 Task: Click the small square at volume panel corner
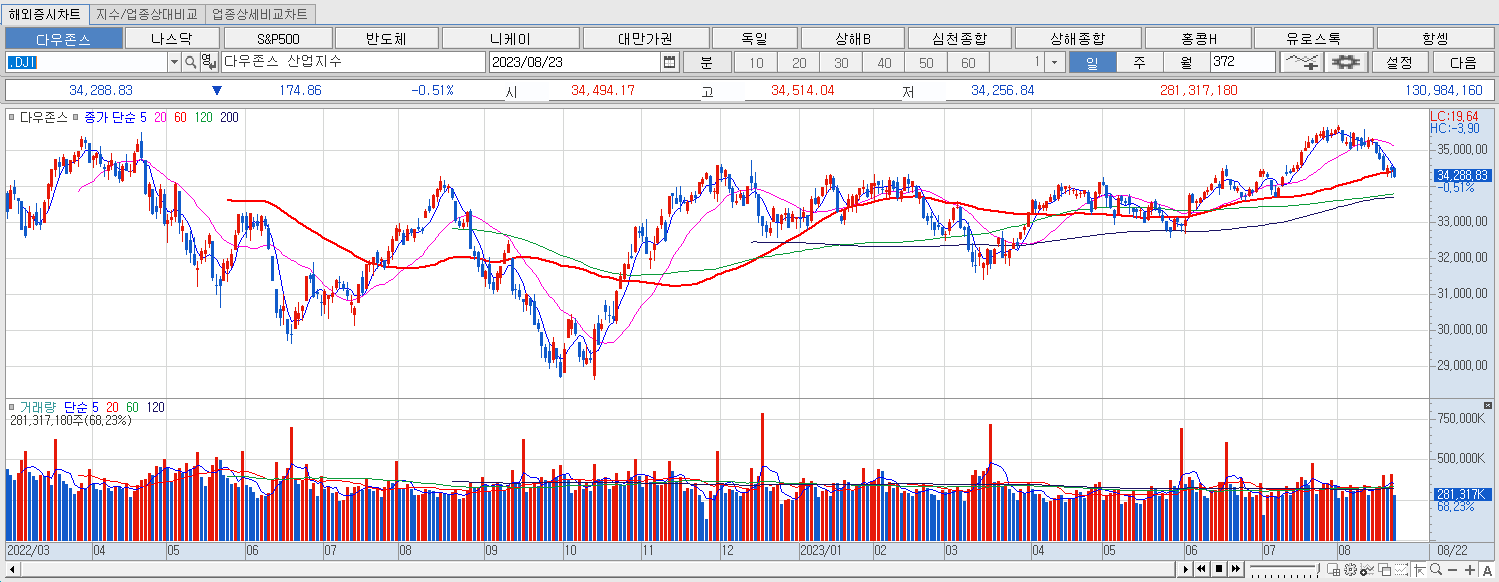pos(1488,406)
